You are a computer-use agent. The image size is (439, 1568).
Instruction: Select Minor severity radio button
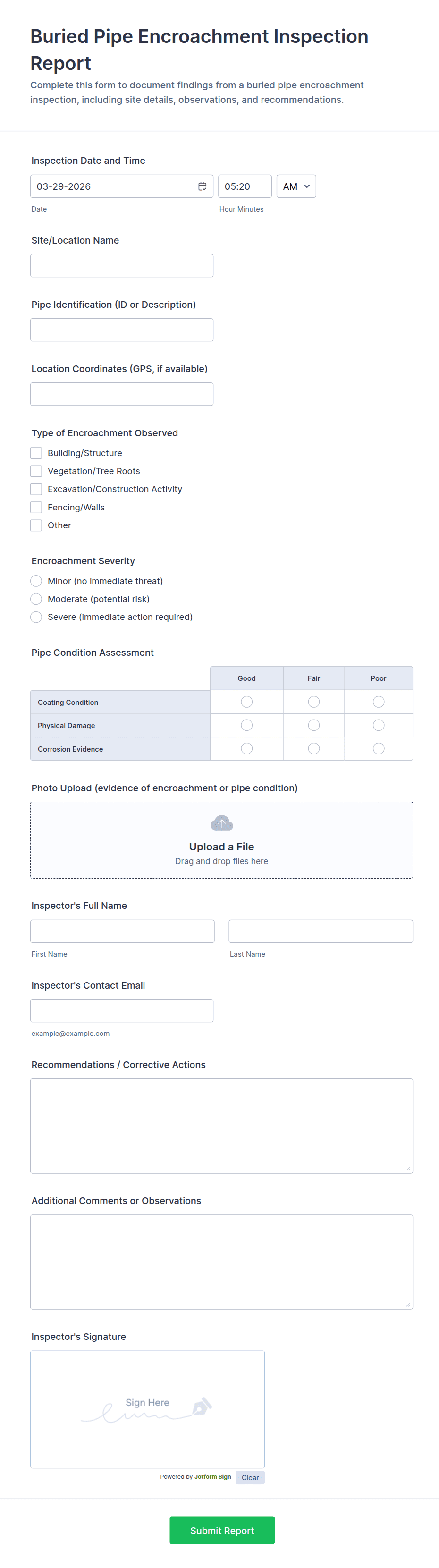tap(36, 581)
